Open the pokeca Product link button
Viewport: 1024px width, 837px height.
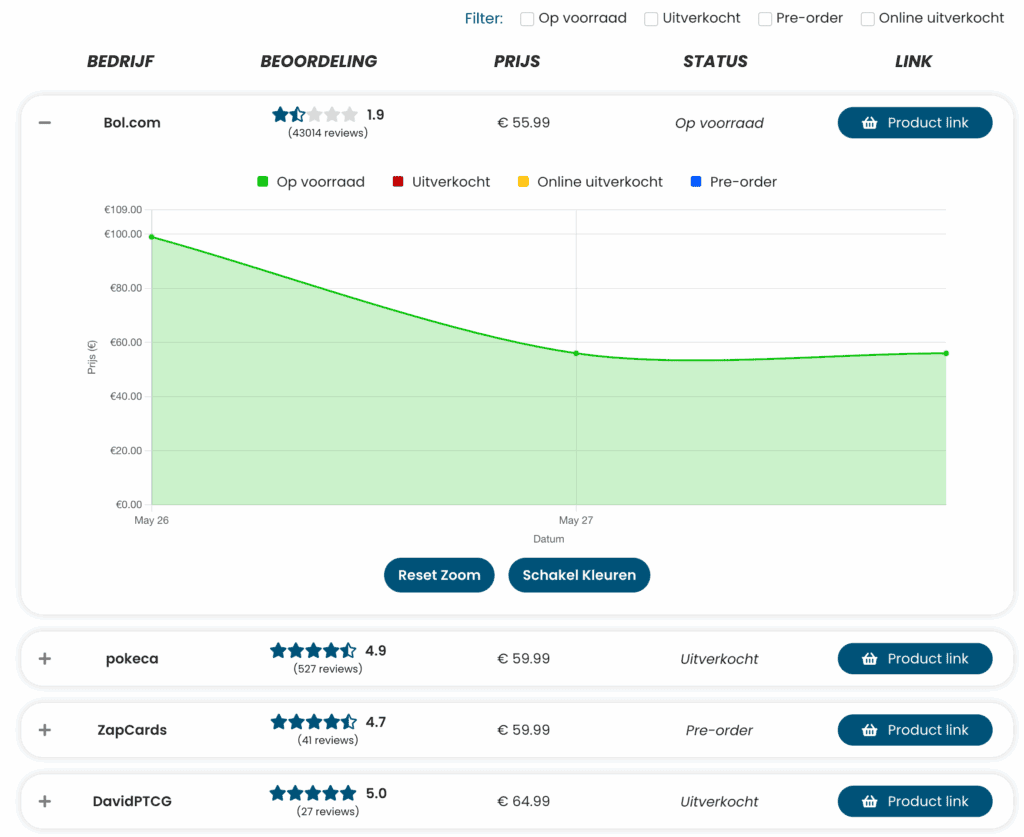tap(915, 659)
